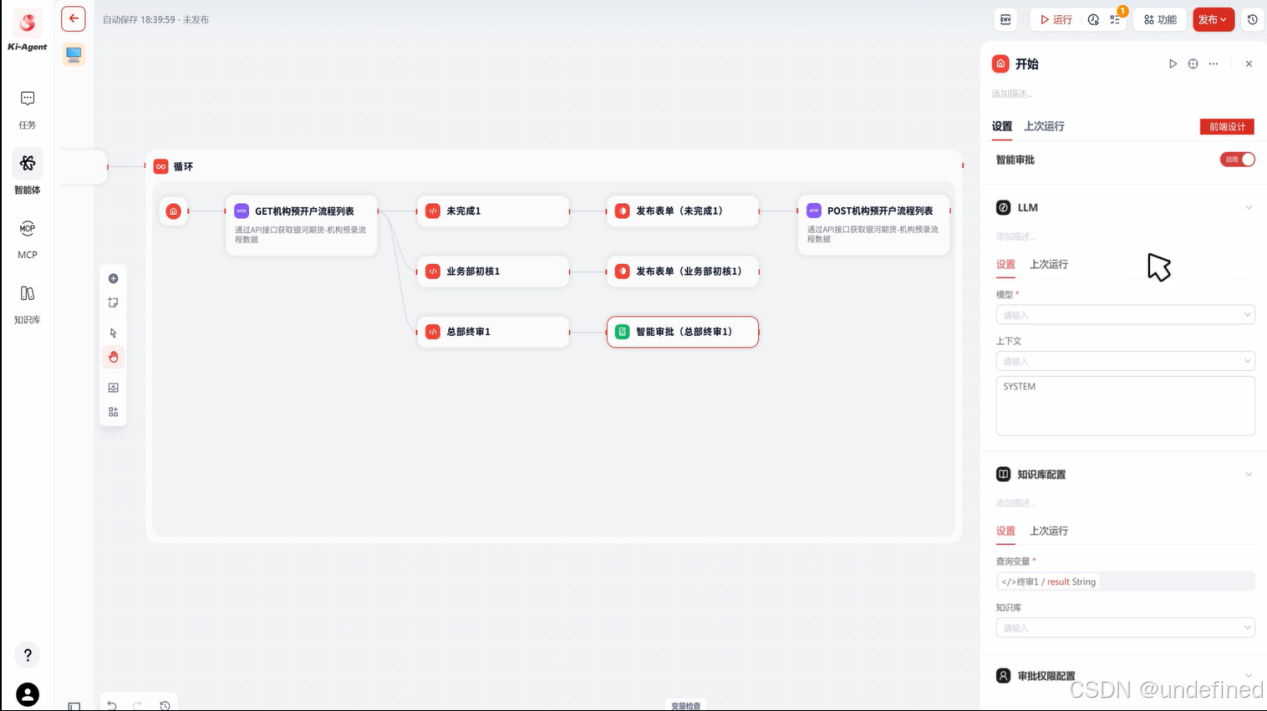Open 上次运行 tab under 知识库配置
Image resolution: width=1267 pixels, height=711 pixels.
point(1049,531)
